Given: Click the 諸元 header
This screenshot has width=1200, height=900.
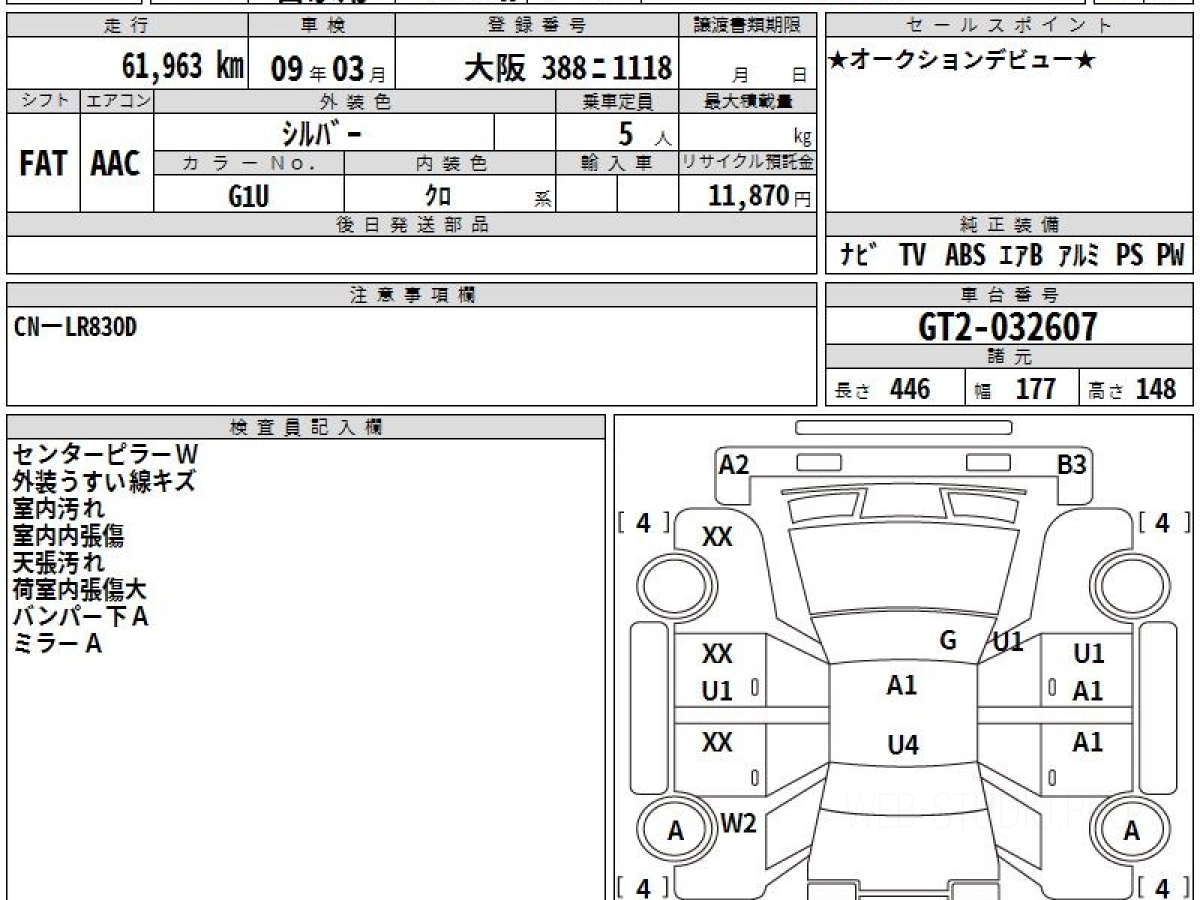Looking at the screenshot, I should click(x=1010, y=357).
